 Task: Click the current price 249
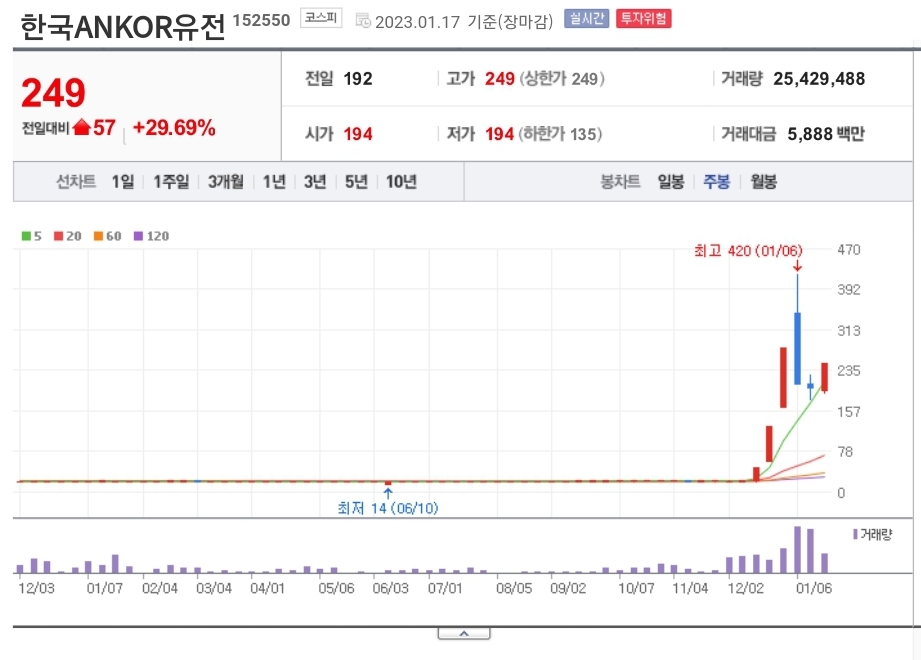[53, 93]
